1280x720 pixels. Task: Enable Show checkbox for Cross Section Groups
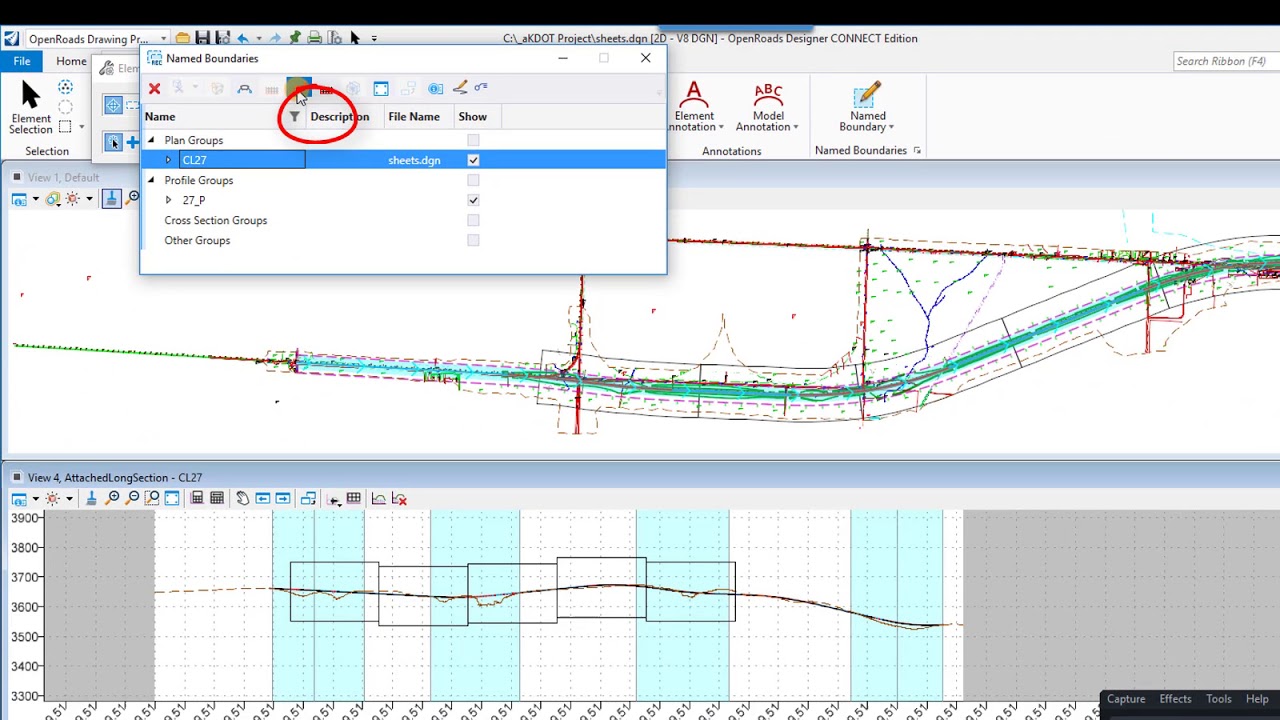click(473, 220)
